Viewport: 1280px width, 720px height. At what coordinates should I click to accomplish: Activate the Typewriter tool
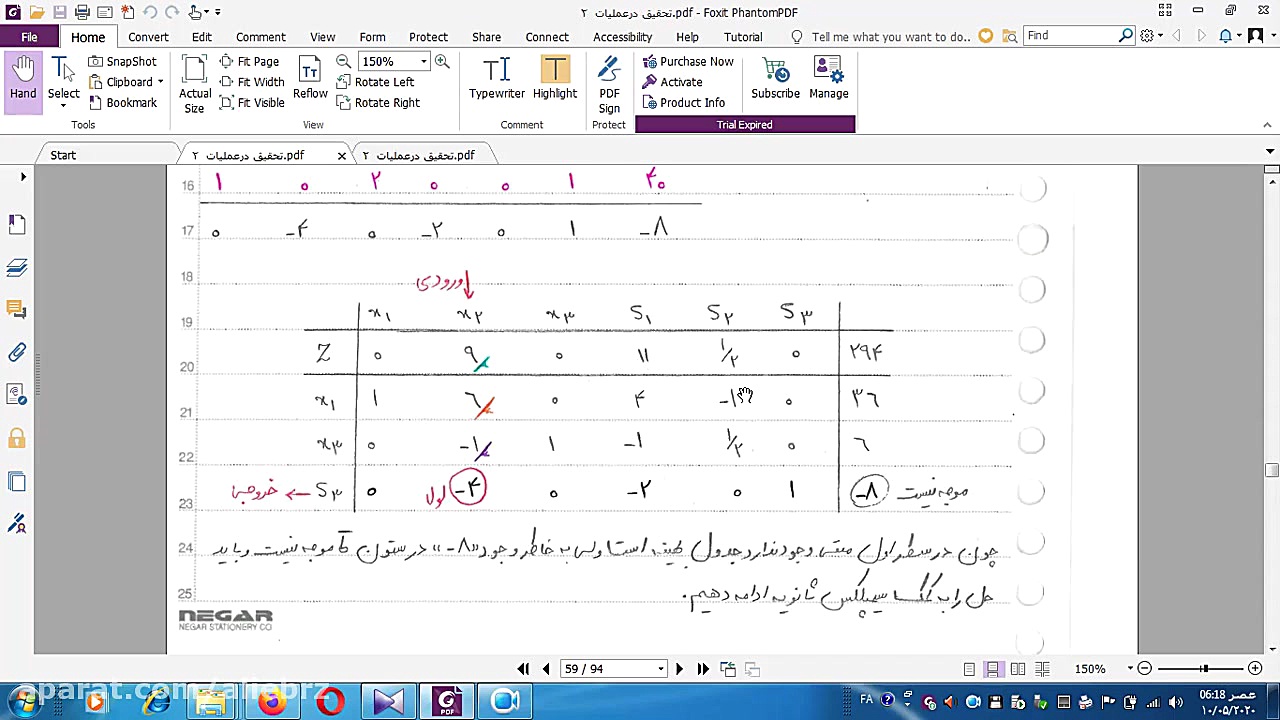(x=497, y=80)
